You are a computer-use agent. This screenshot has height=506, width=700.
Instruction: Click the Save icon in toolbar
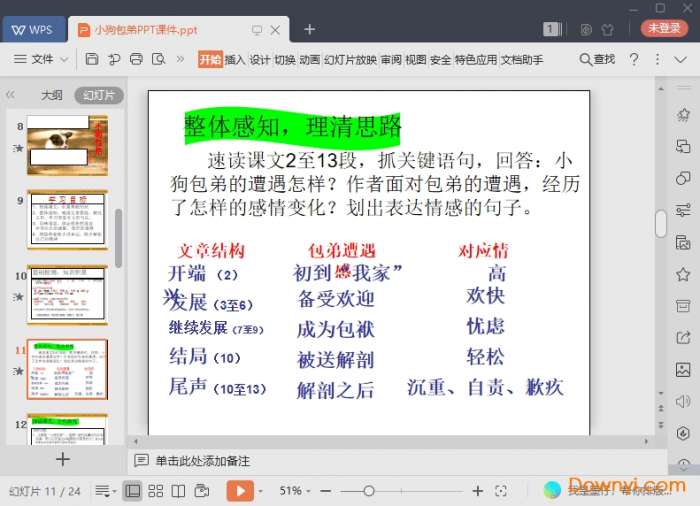tap(92, 60)
